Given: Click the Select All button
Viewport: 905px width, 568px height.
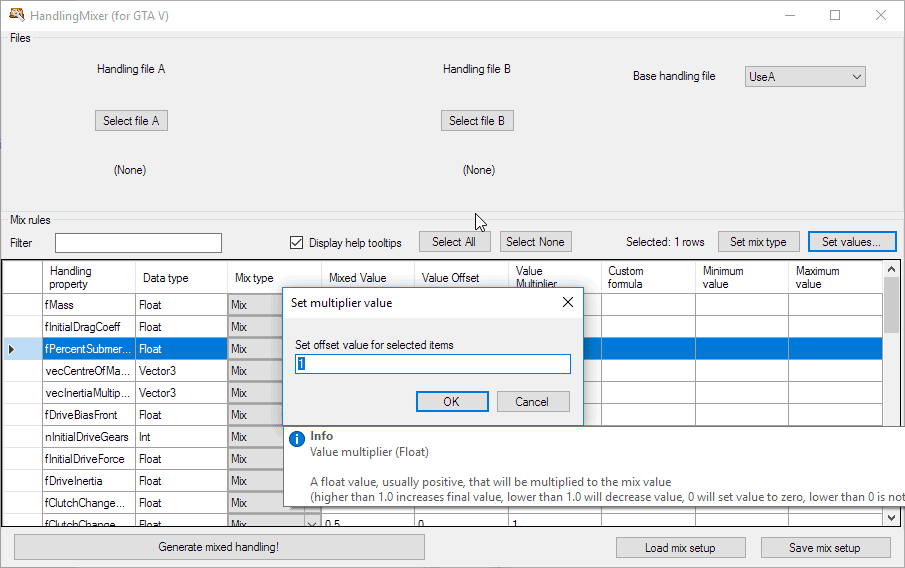Looking at the screenshot, I should pos(454,242).
